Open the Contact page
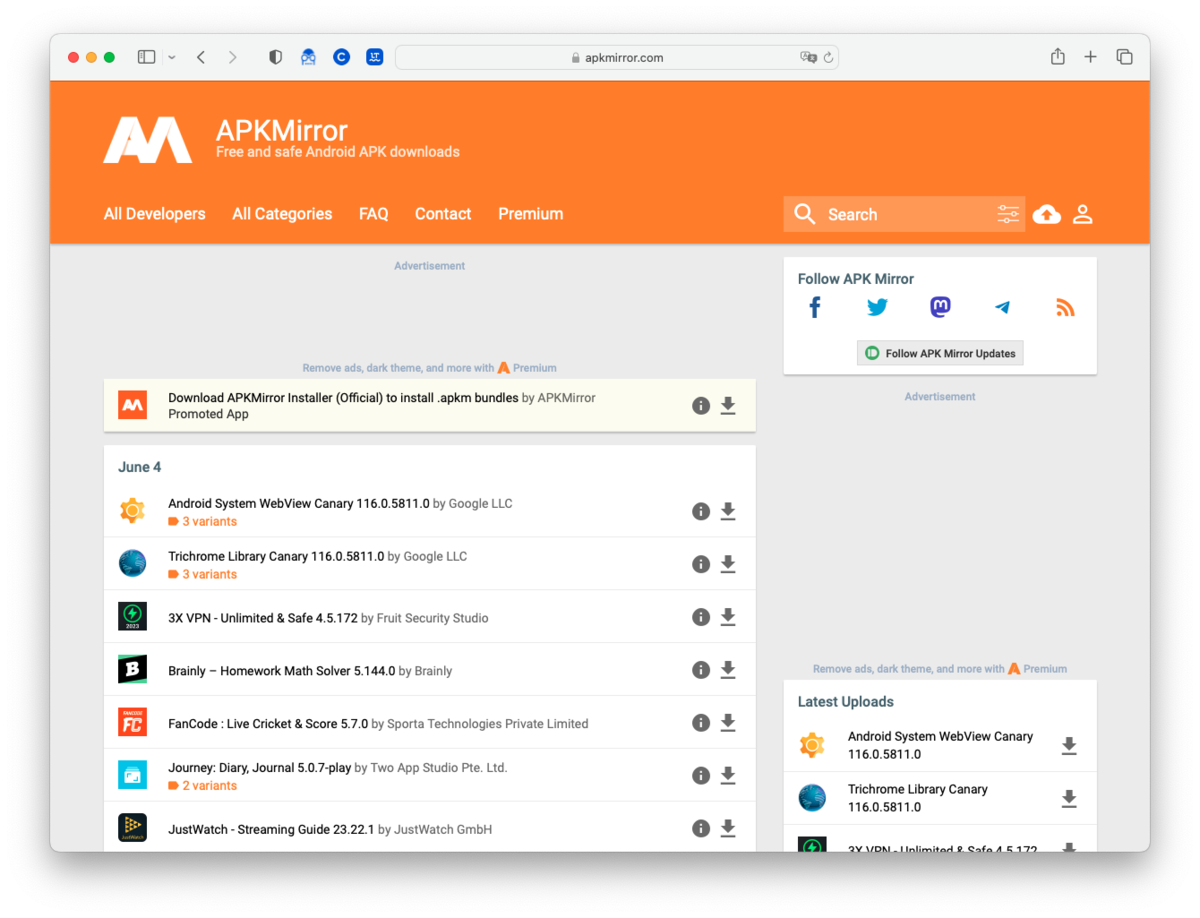Viewport: 1200px width, 918px height. click(443, 214)
